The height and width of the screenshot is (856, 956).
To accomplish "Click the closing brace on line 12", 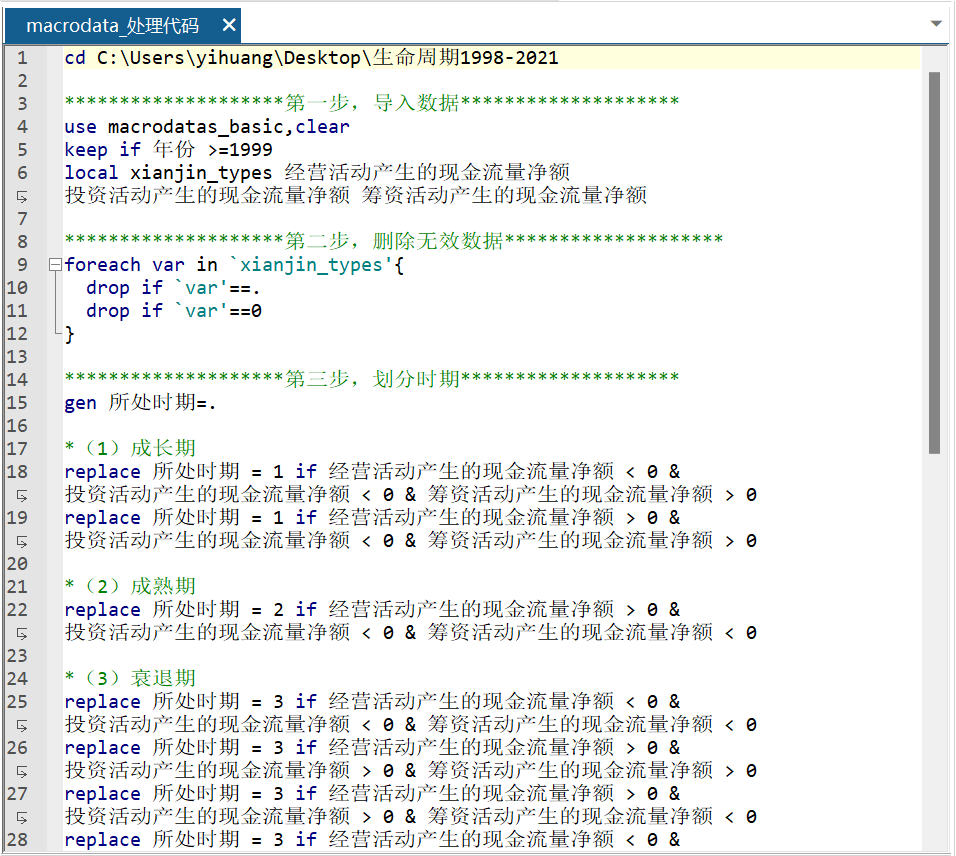I will pyautogui.click(x=70, y=334).
